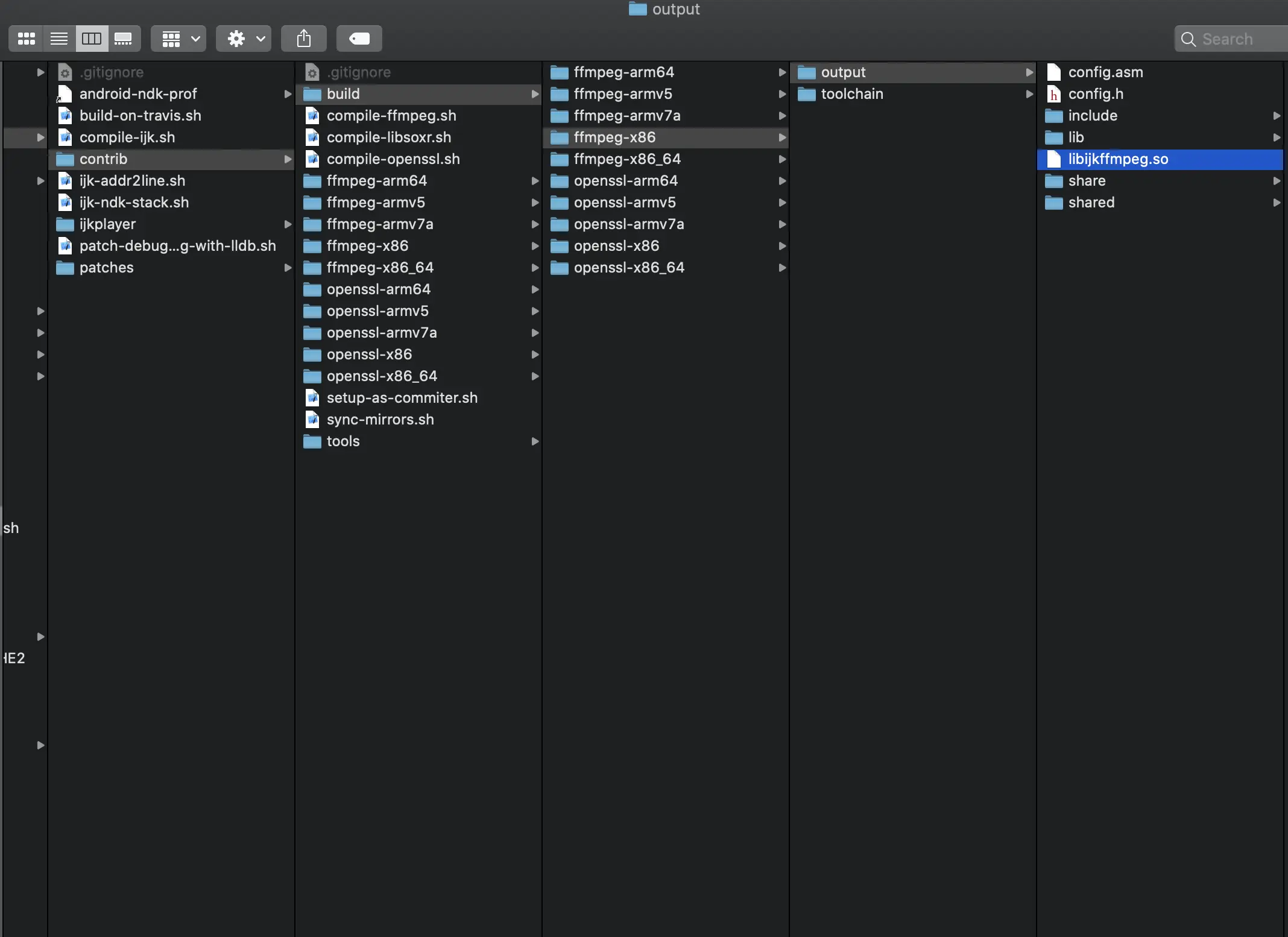This screenshot has height=937, width=1288.
Task: Expand arrow beside toolchain folder
Action: point(1029,94)
